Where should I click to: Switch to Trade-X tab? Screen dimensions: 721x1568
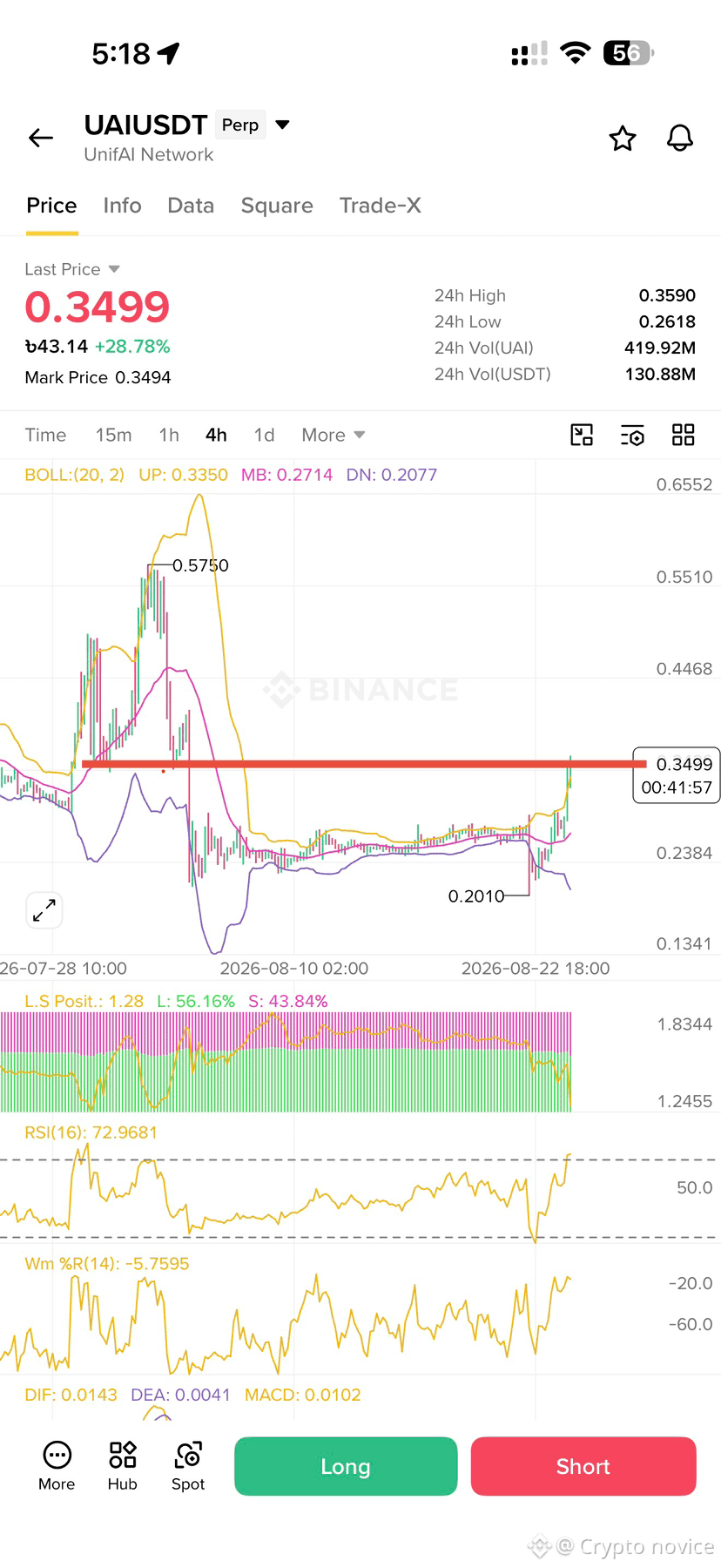[381, 206]
